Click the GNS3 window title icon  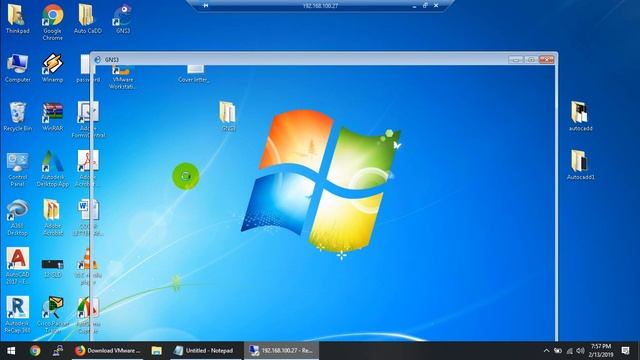[x=98, y=60]
